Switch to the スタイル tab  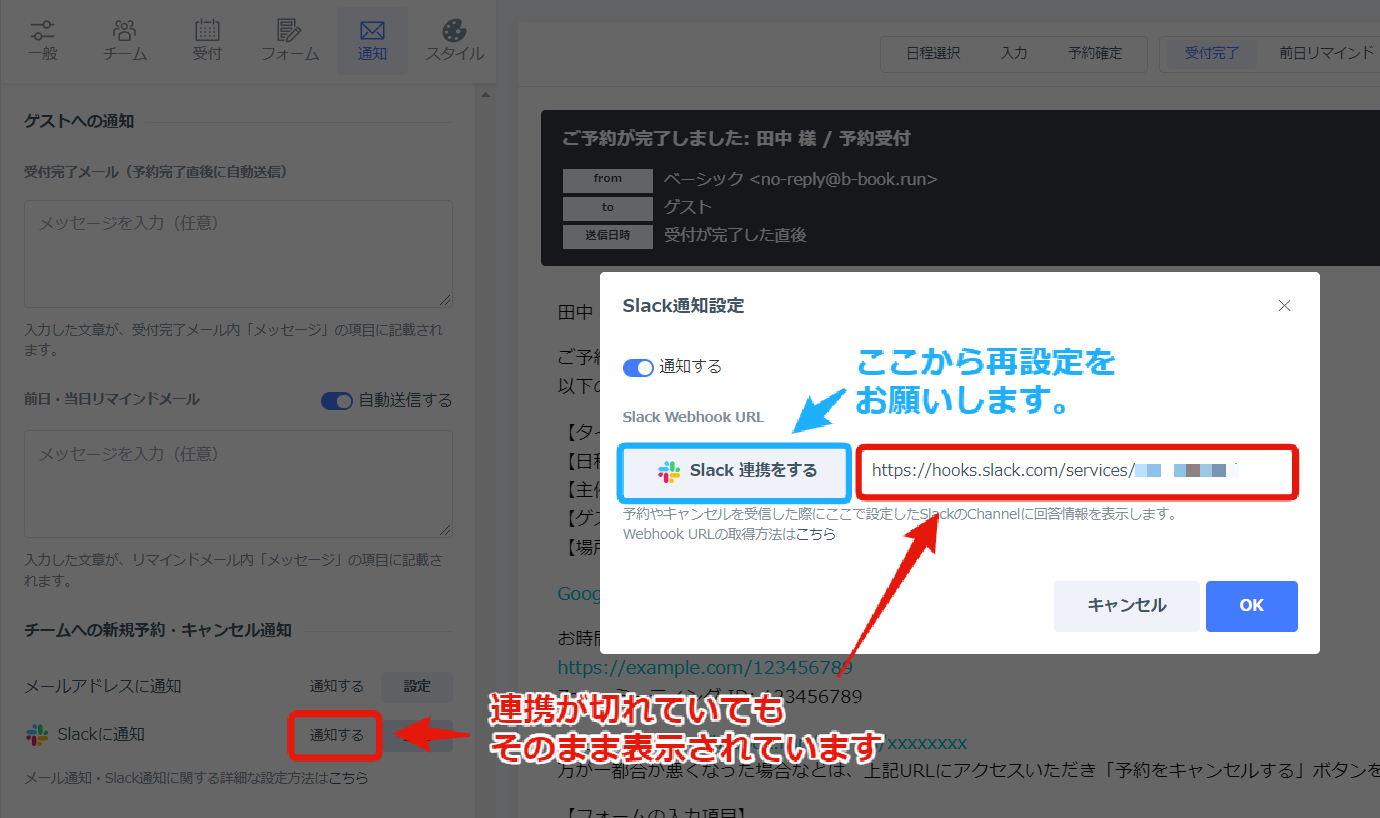point(455,40)
